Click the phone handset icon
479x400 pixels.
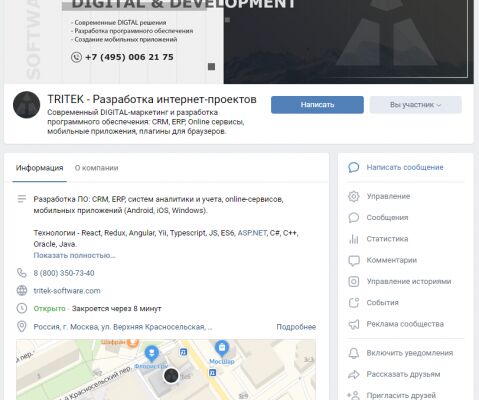coord(22,273)
